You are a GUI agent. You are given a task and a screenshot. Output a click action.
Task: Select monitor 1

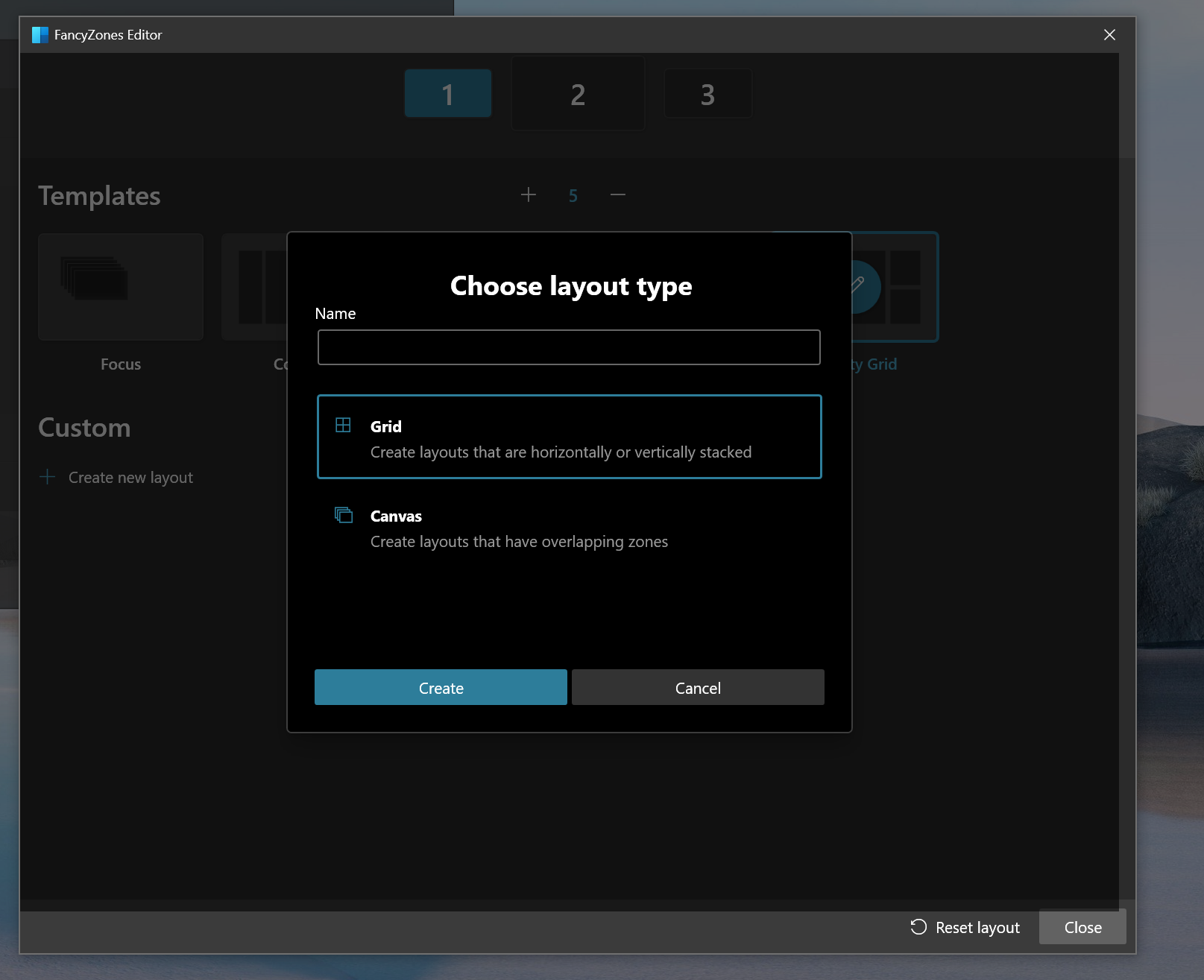click(447, 93)
